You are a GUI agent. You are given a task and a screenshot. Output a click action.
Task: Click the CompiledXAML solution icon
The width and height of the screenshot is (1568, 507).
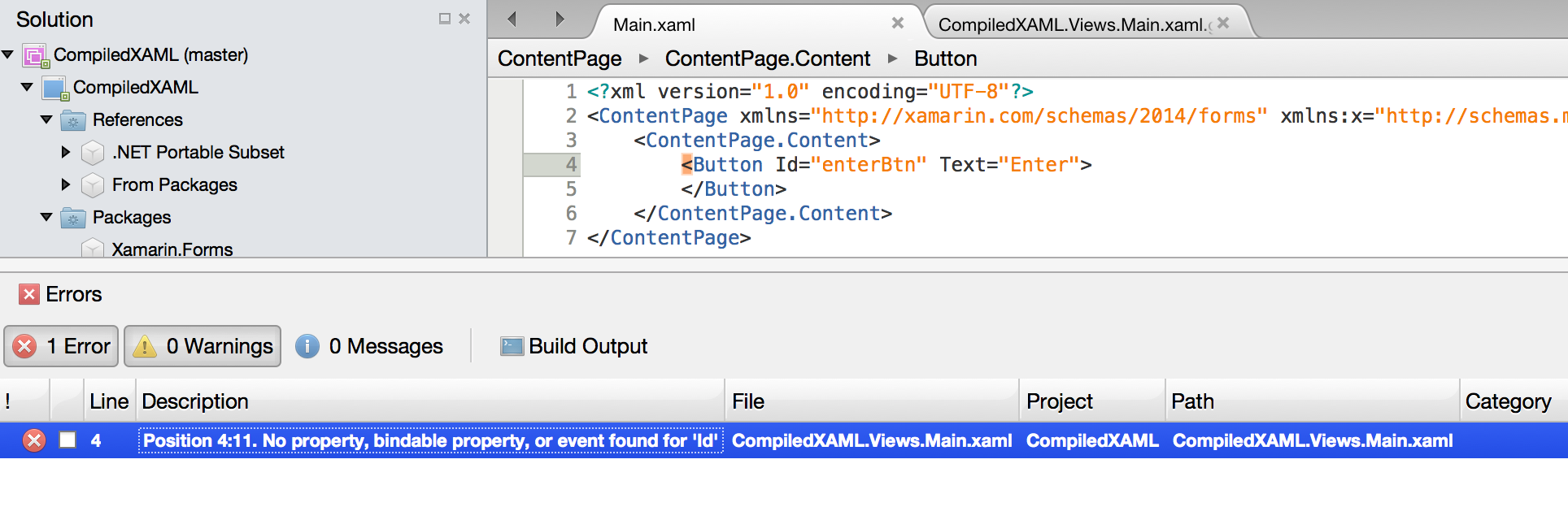point(35,55)
